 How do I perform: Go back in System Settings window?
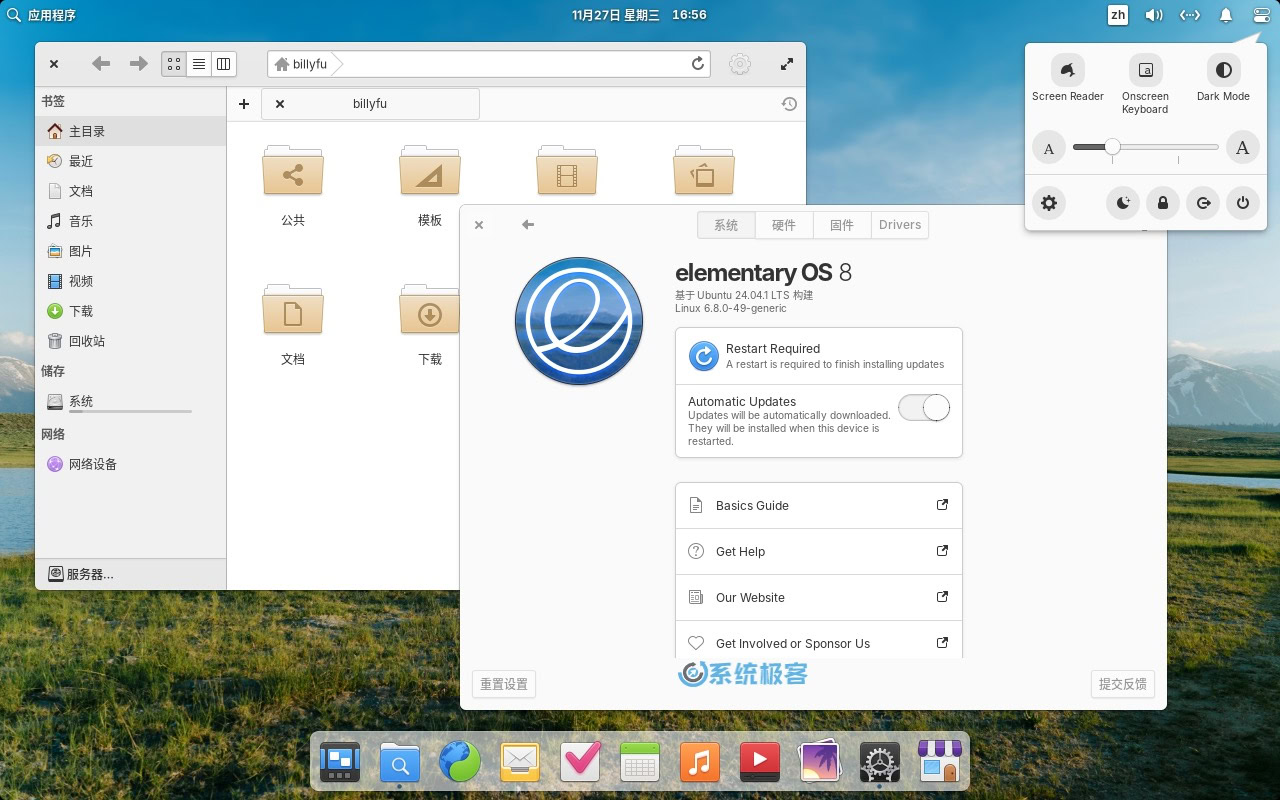pos(528,225)
